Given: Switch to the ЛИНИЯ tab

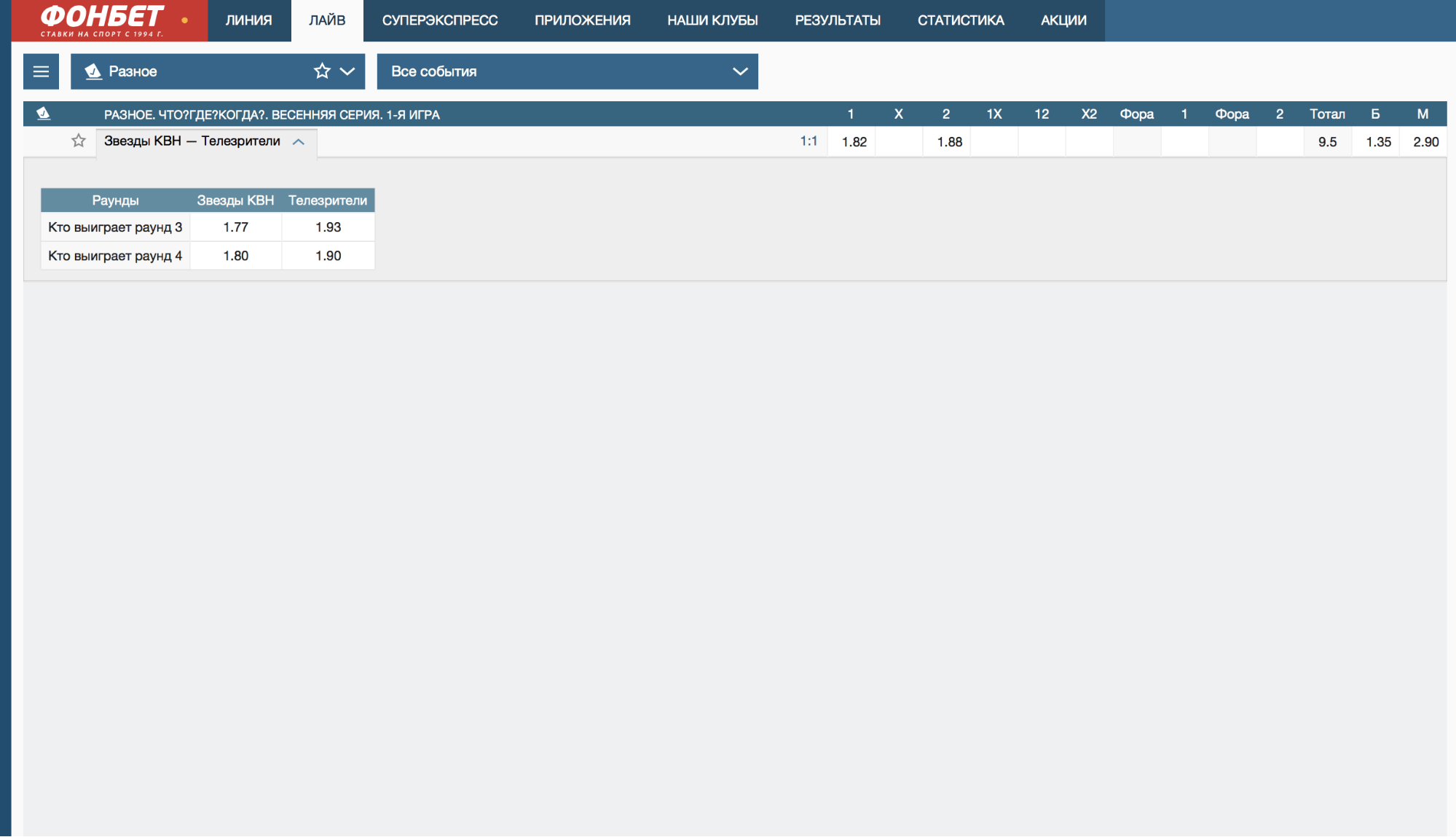Looking at the screenshot, I should pos(248,20).
